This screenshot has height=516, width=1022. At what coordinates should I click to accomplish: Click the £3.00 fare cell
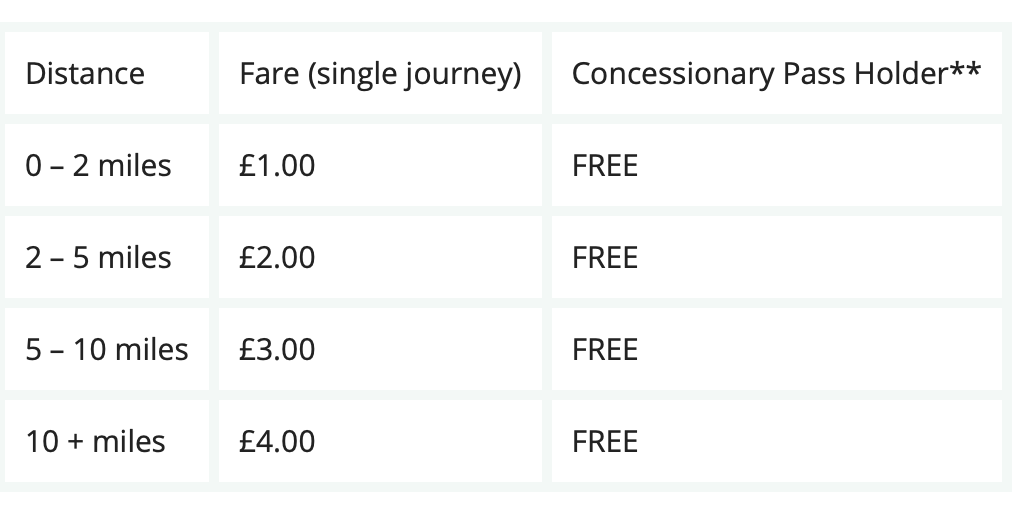[277, 349]
